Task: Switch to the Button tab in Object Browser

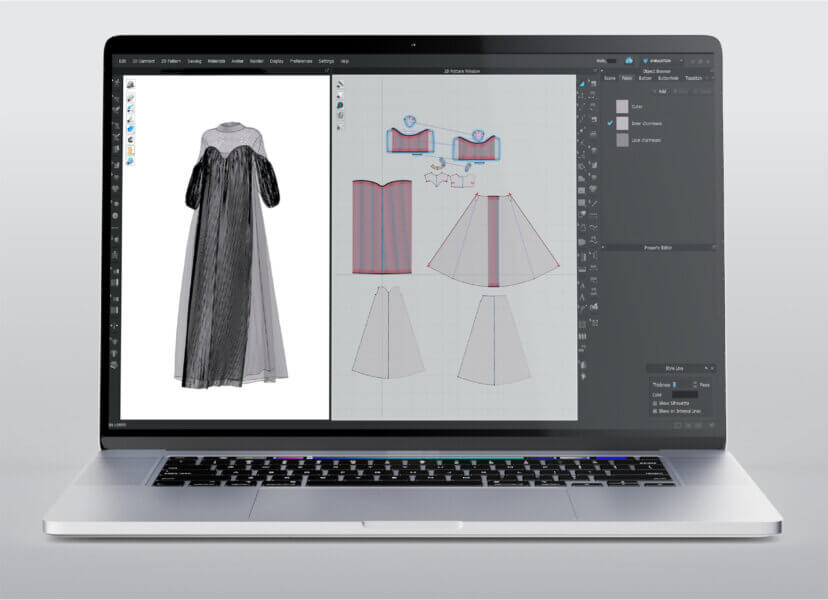Action: click(645, 78)
